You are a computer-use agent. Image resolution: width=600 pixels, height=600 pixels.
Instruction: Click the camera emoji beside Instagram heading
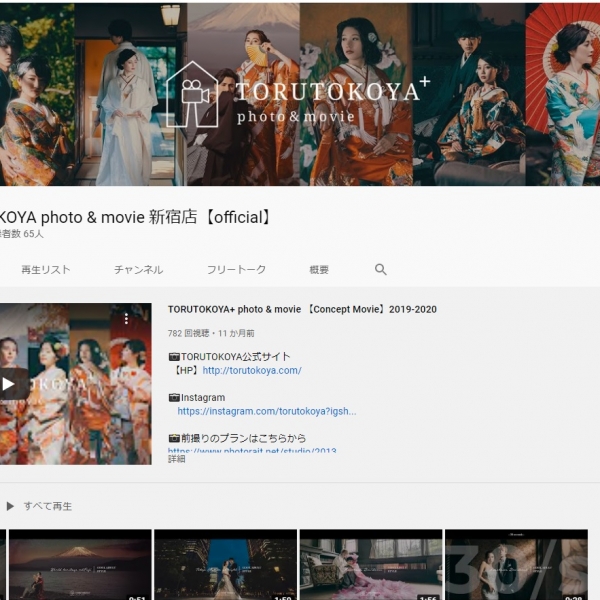pyautogui.click(x=174, y=398)
